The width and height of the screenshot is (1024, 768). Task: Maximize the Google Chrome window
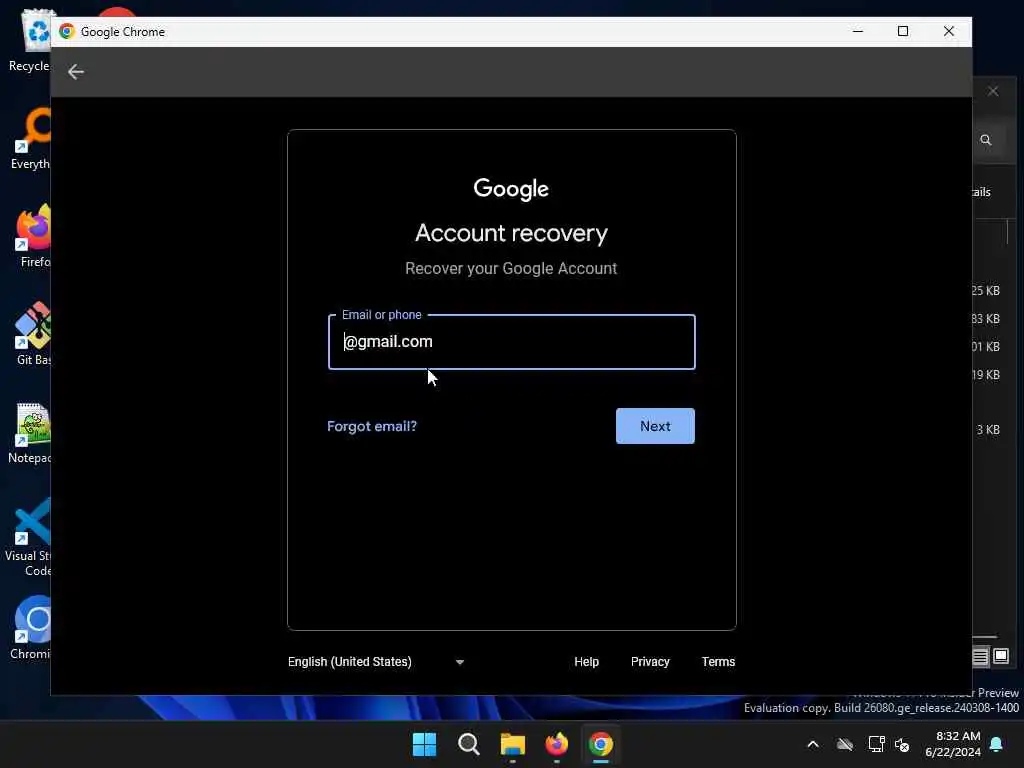click(x=903, y=31)
